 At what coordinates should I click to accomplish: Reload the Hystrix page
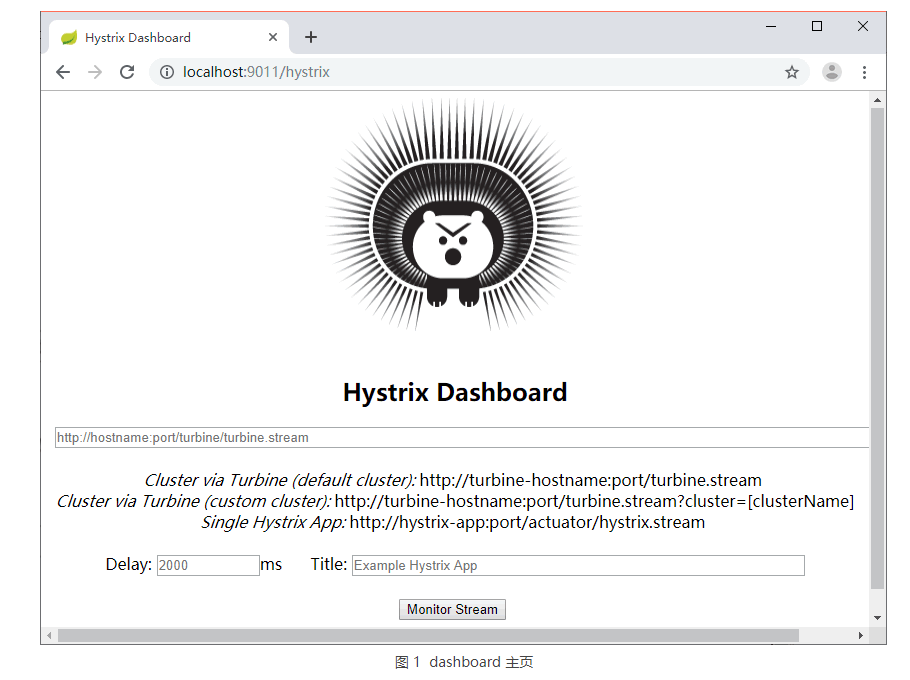click(x=127, y=72)
